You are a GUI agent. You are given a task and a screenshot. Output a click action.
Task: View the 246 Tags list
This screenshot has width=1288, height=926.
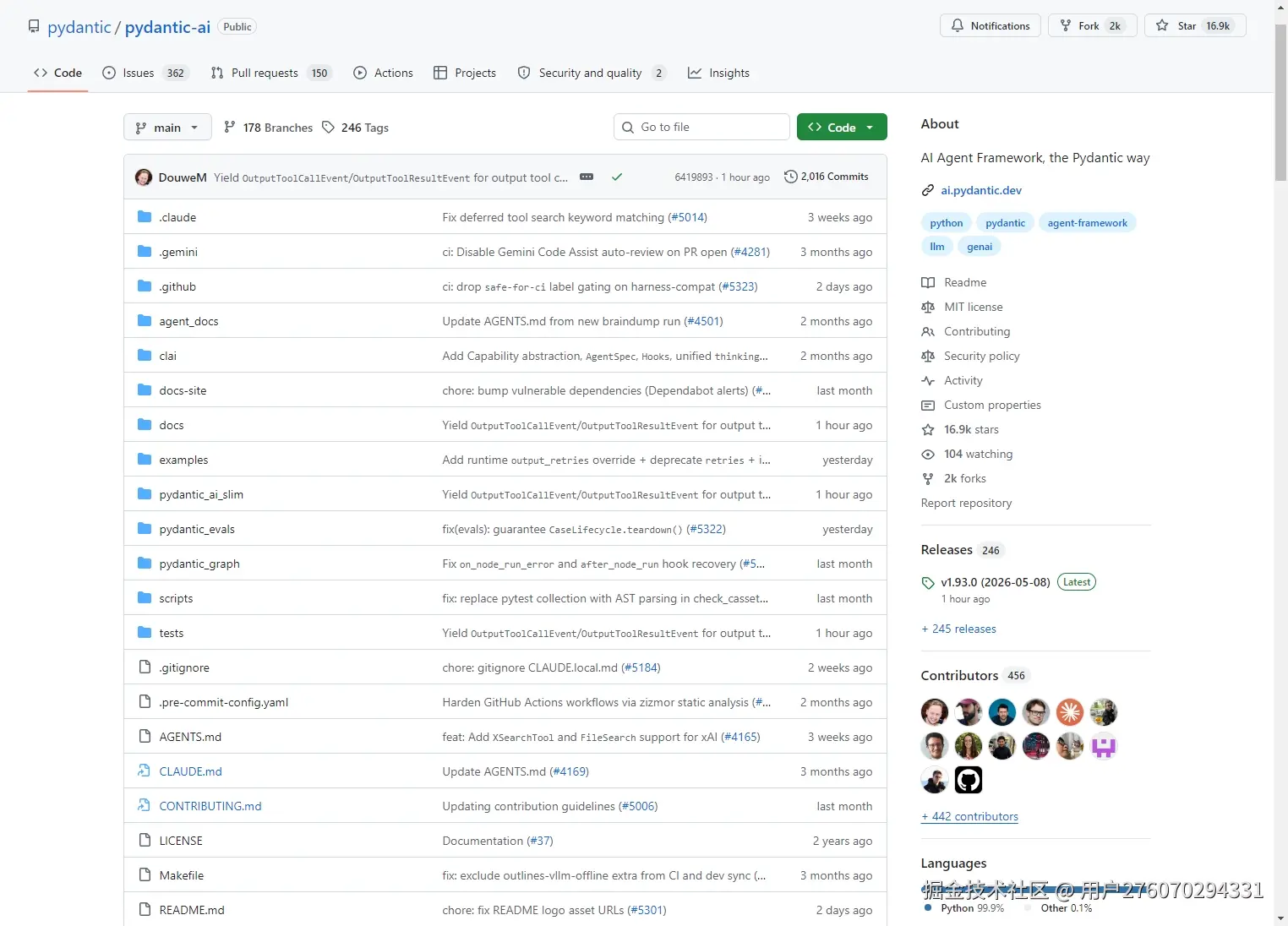(355, 128)
